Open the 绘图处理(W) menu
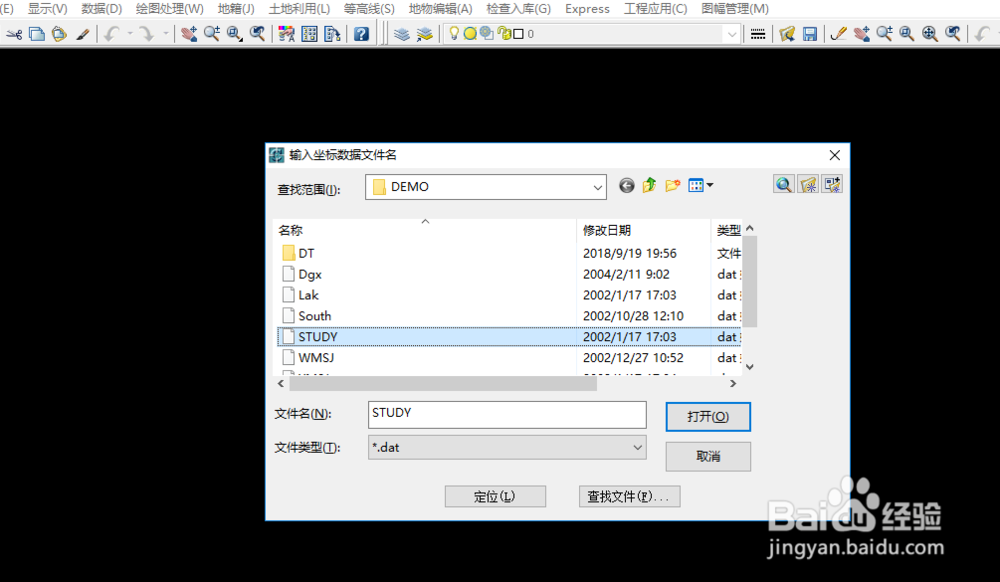The height and width of the screenshot is (582, 1000). pyautogui.click(x=170, y=9)
